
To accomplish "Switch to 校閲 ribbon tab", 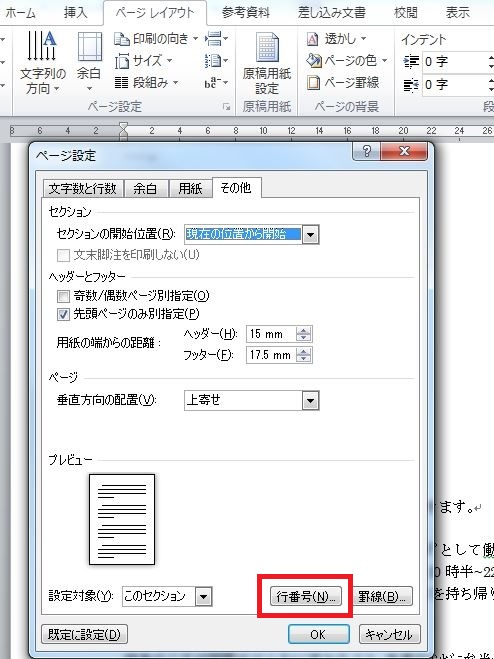I will point(406,13).
